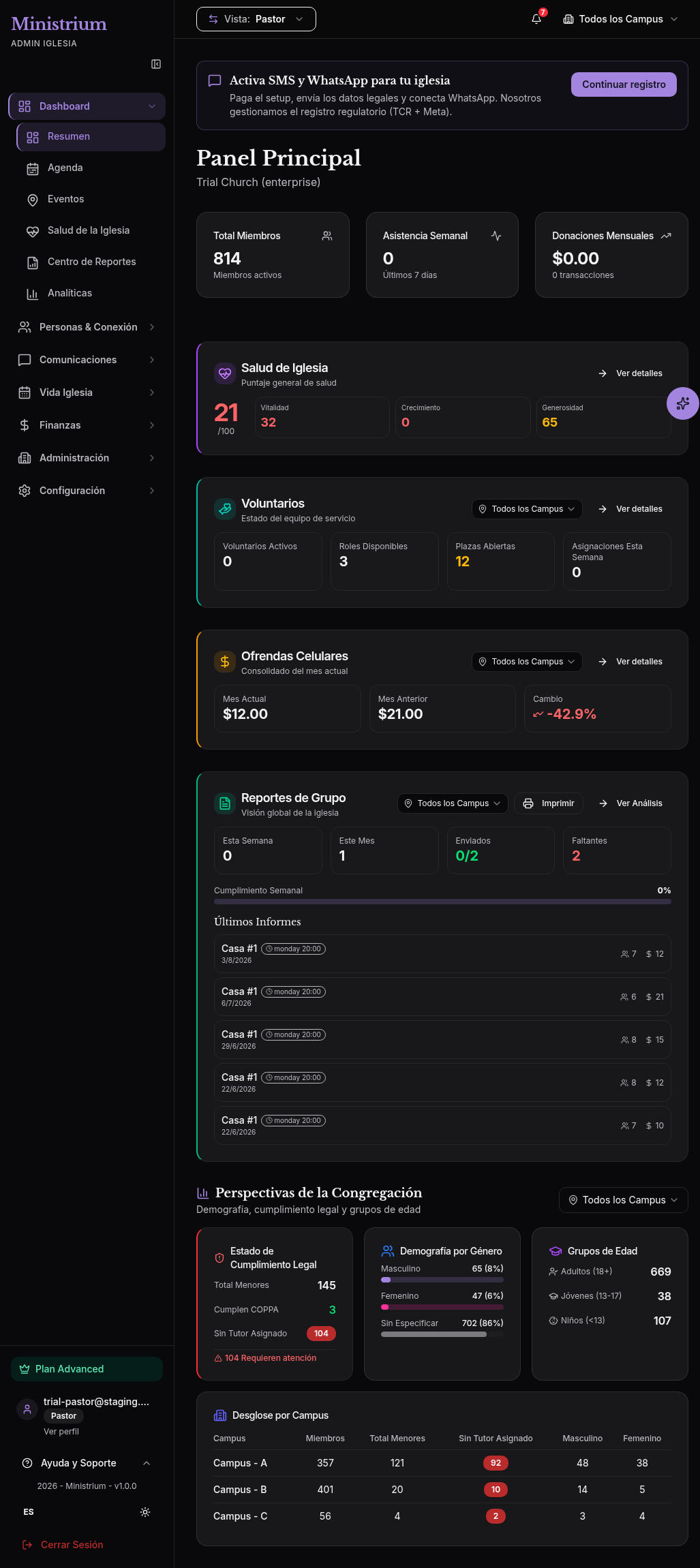Toggle the light theme sun icon

(x=145, y=1512)
